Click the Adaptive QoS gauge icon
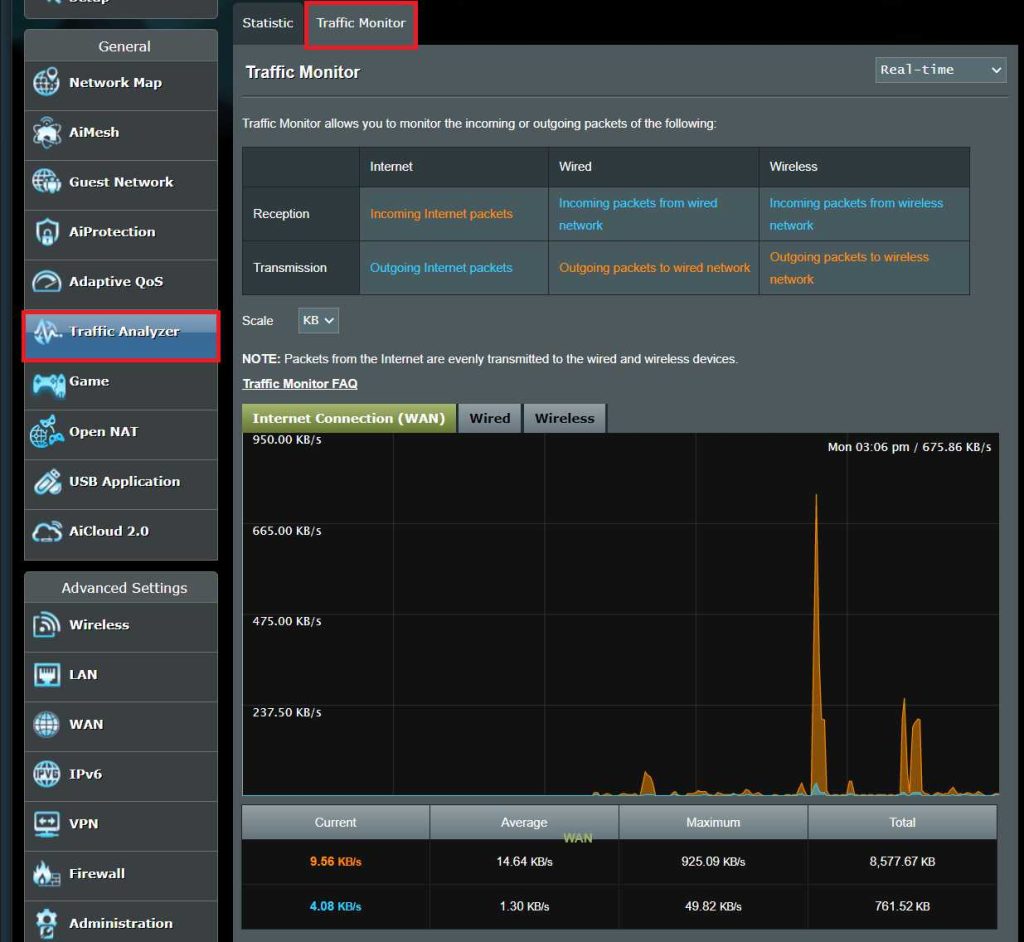The height and width of the screenshot is (942, 1024). pos(46,282)
